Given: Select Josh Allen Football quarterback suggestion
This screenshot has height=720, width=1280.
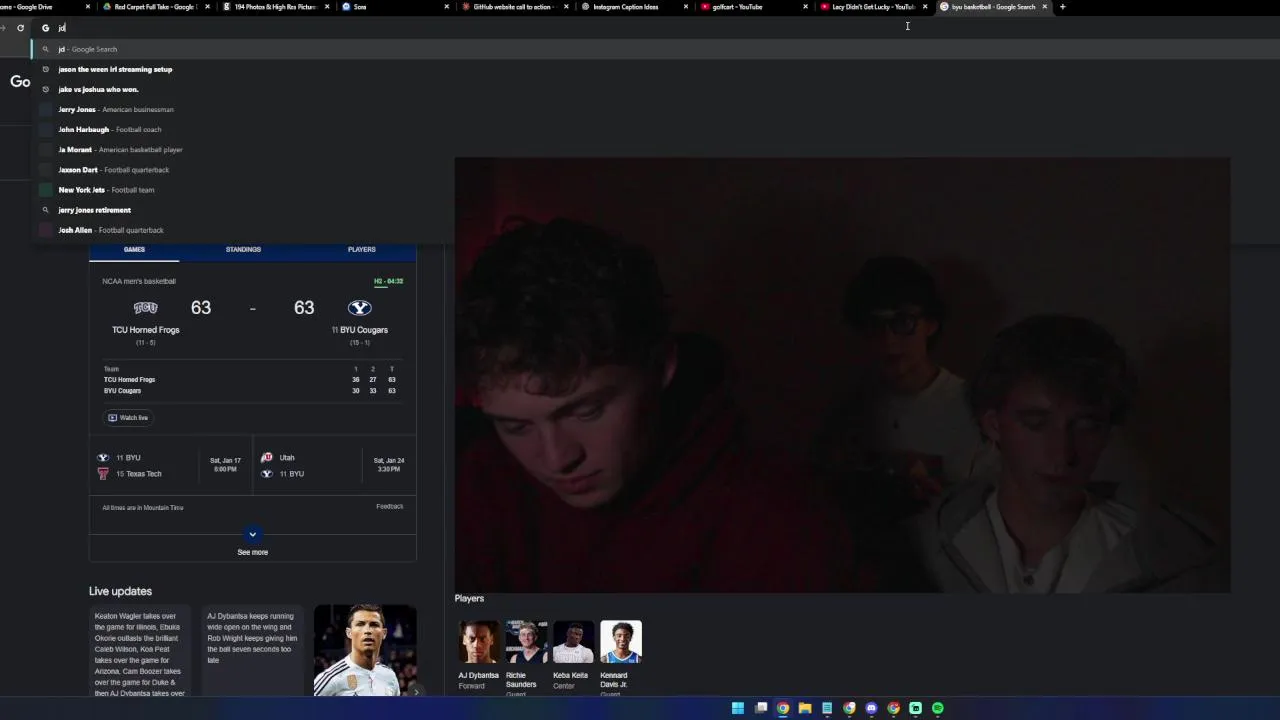Looking at the screenshot, I should [x=655, y=230].
